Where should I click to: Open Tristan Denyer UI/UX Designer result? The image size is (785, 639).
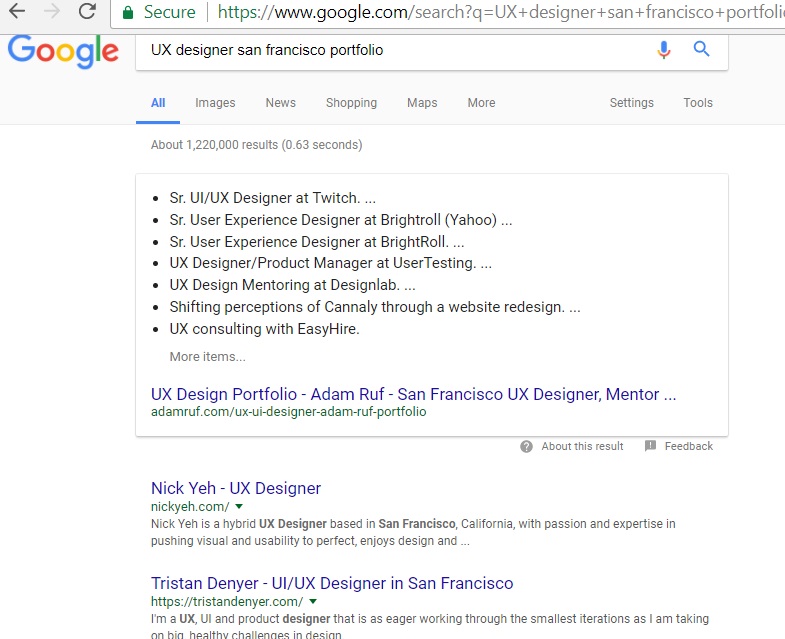[332, 583]
